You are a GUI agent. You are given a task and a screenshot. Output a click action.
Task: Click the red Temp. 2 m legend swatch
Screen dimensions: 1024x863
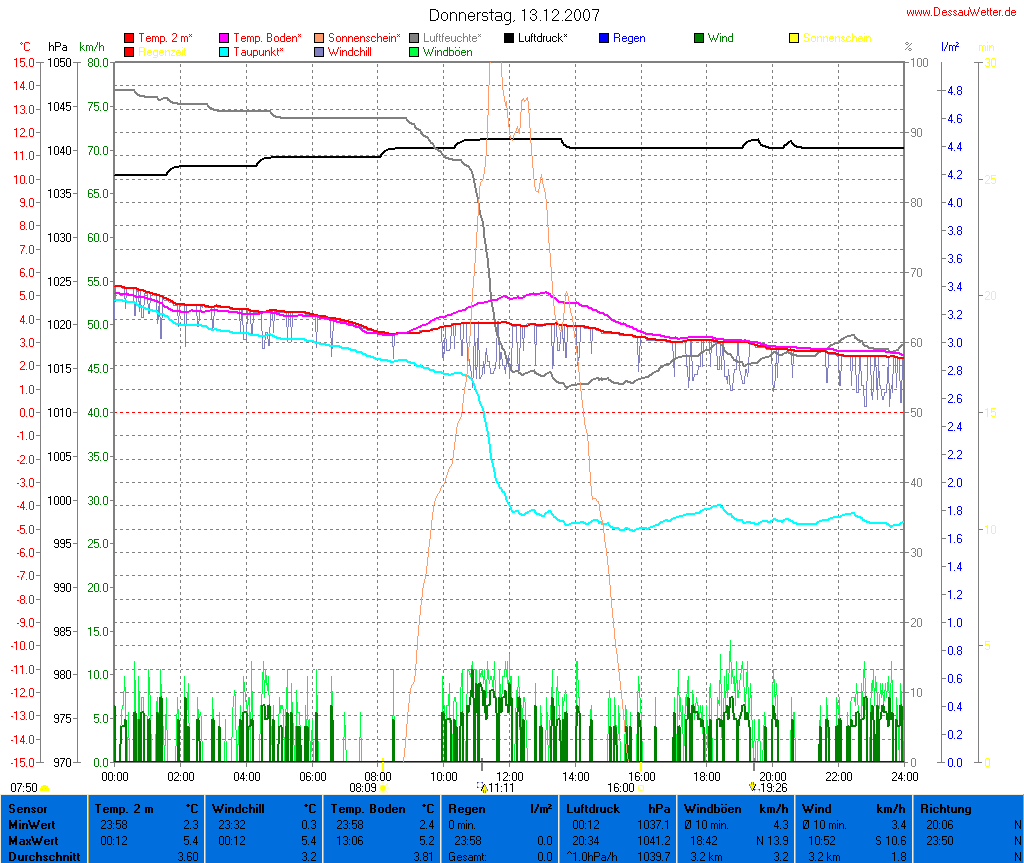click(129, 39)
